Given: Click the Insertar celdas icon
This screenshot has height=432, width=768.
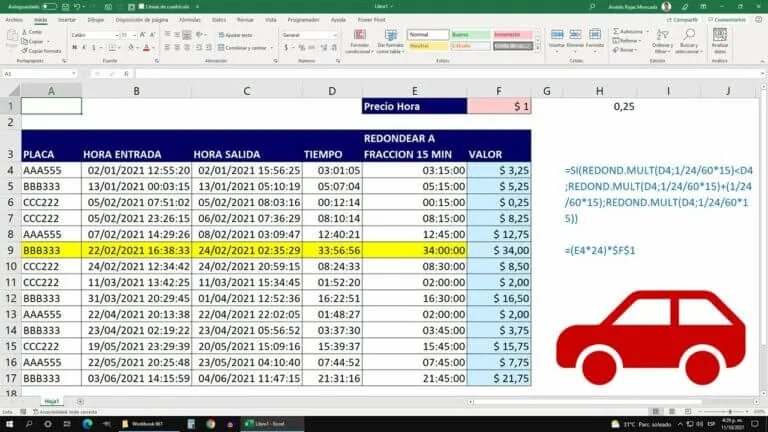Looking at the screenshot, I should coord(557,35).
